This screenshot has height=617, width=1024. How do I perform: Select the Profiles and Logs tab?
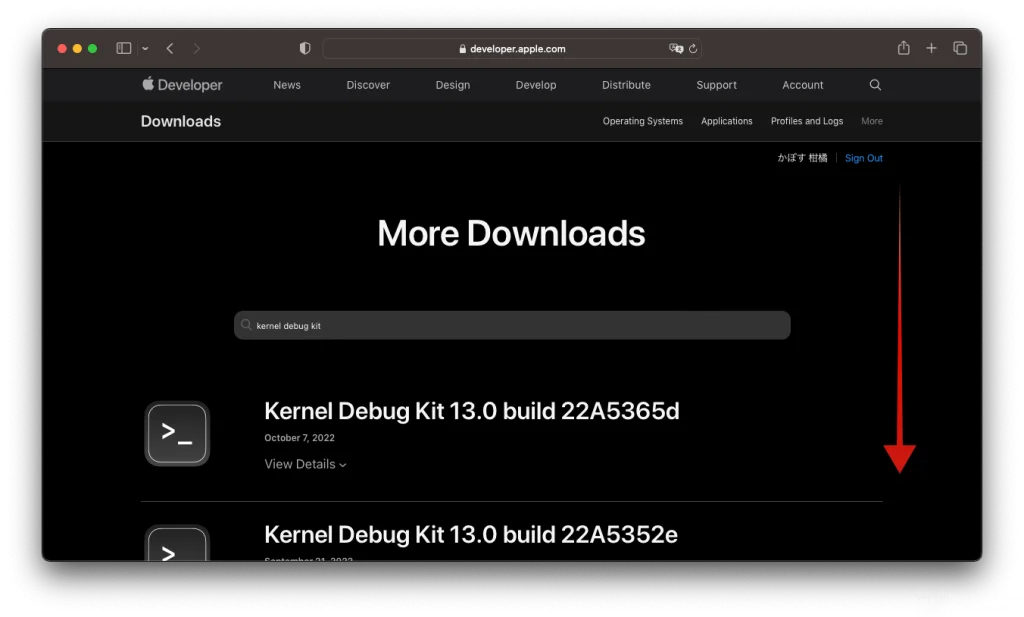pos(806,121)
